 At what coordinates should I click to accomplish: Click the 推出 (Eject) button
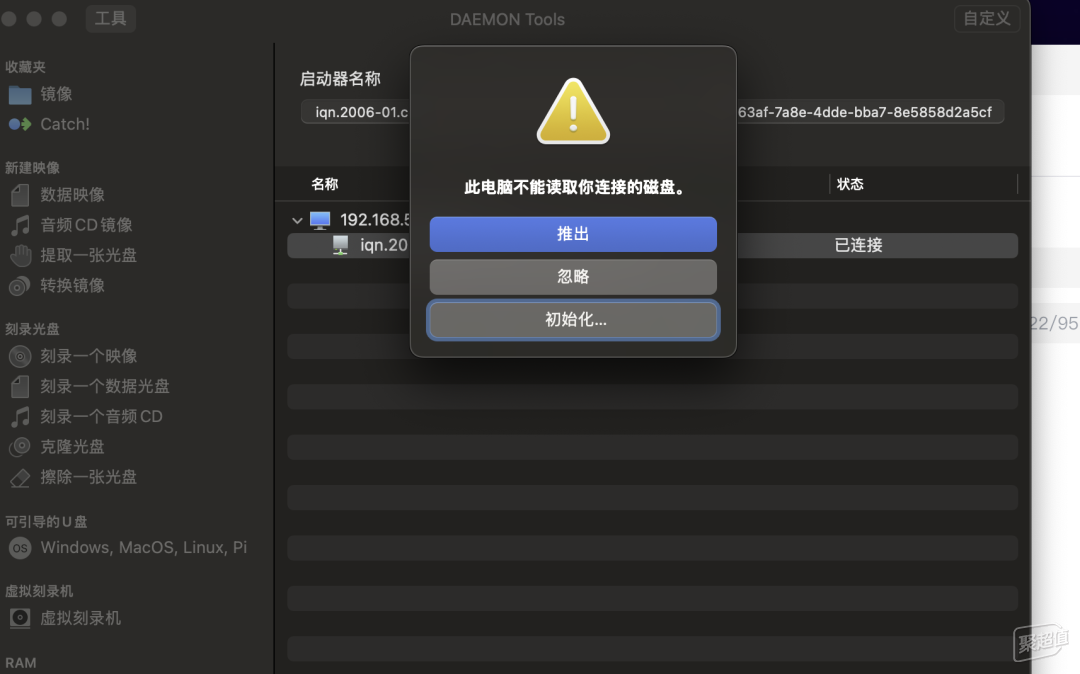tap(573, 234)
